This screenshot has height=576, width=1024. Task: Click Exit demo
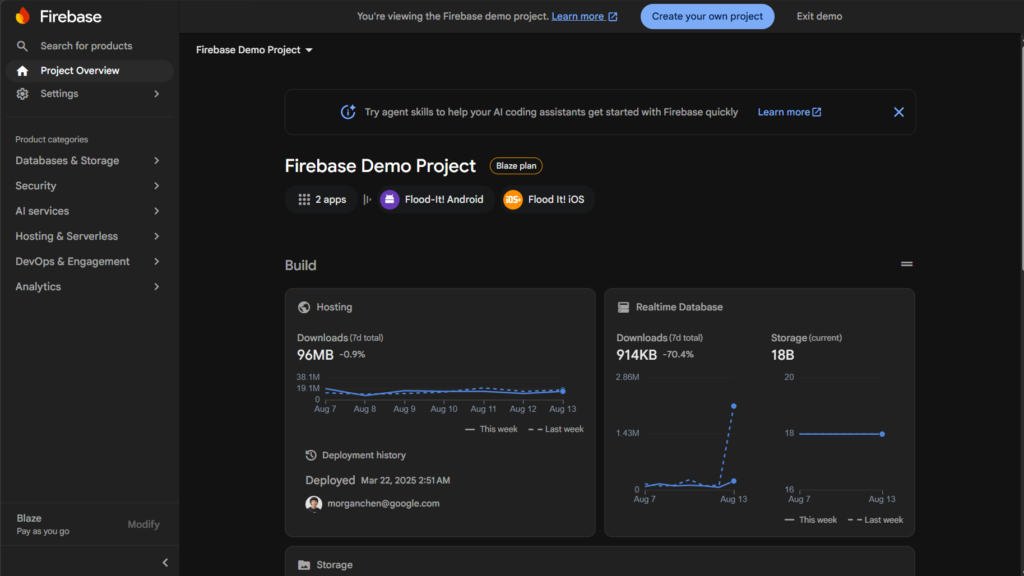819,16
